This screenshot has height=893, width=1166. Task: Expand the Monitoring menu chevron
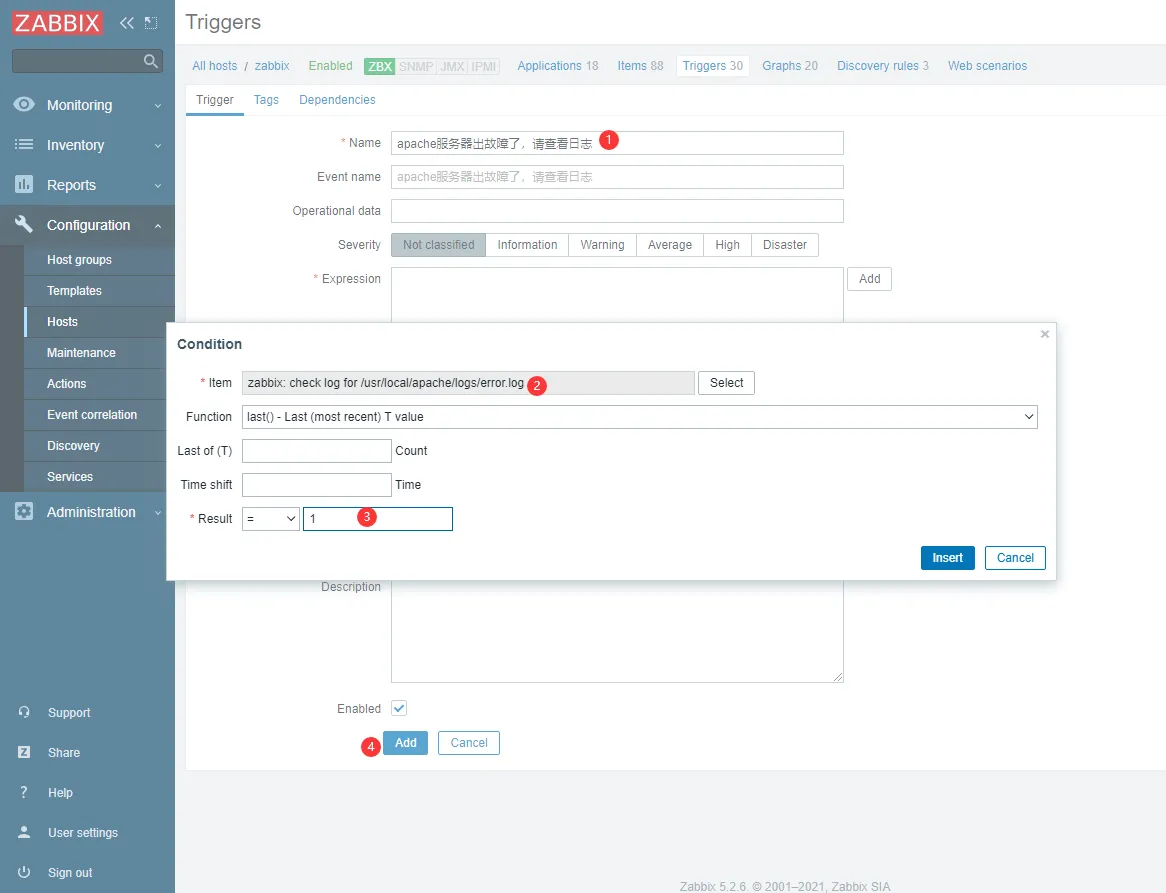[158, 106]
